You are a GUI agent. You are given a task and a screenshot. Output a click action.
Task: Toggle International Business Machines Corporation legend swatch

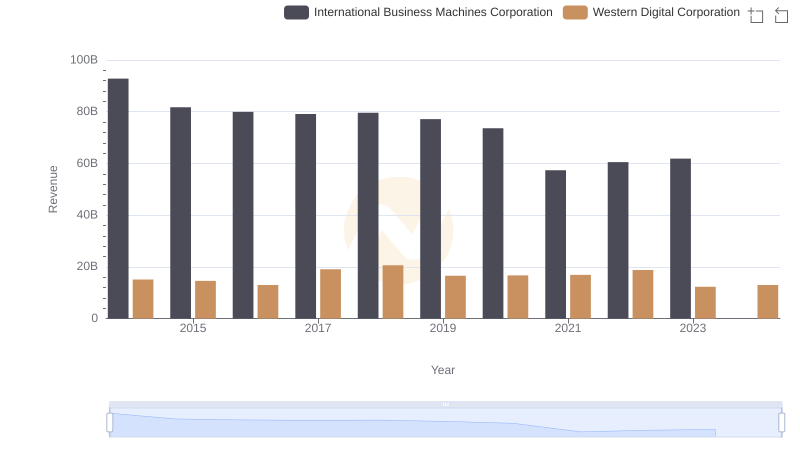point(296,12)
